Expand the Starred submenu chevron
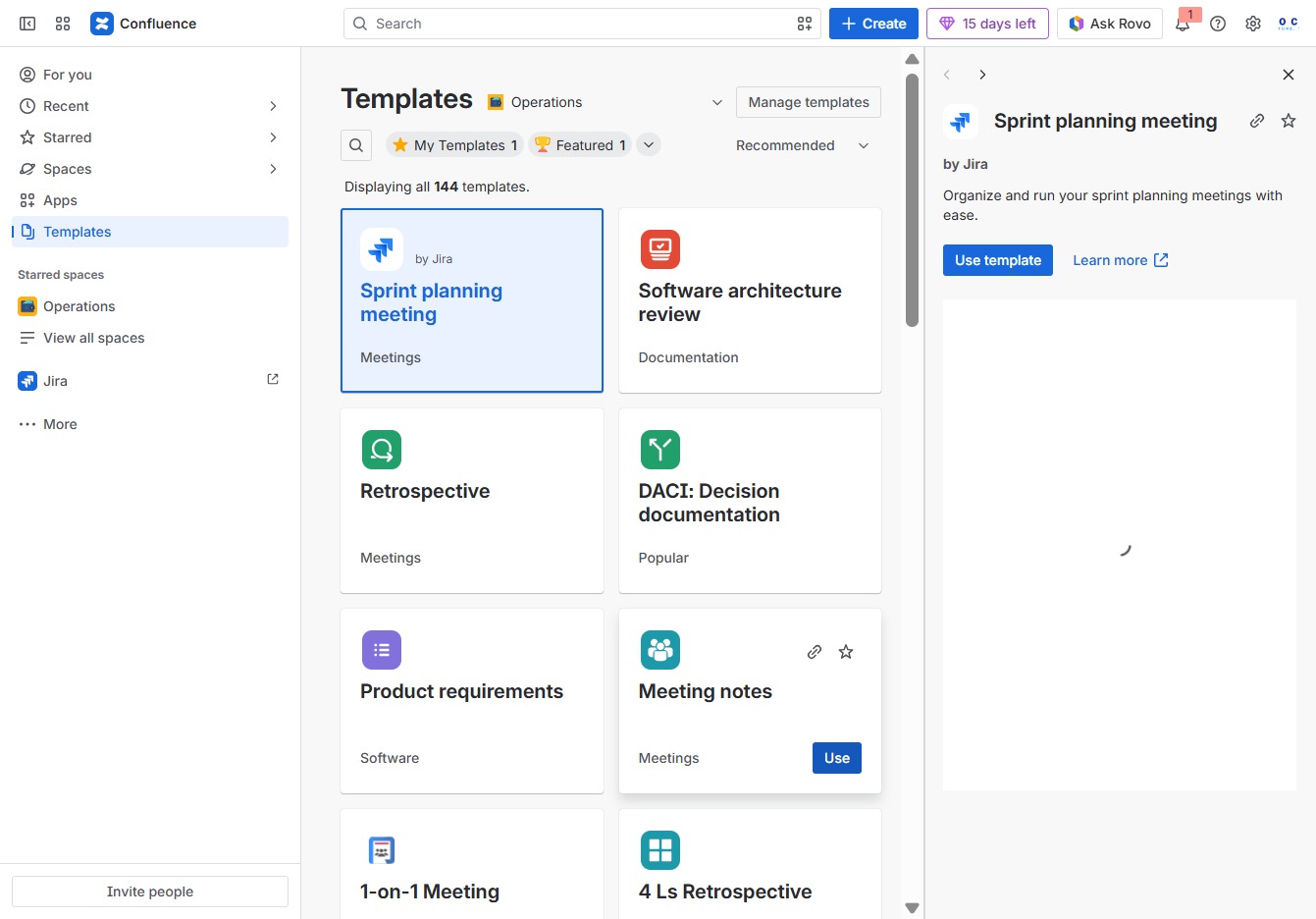 click(273, 137)
